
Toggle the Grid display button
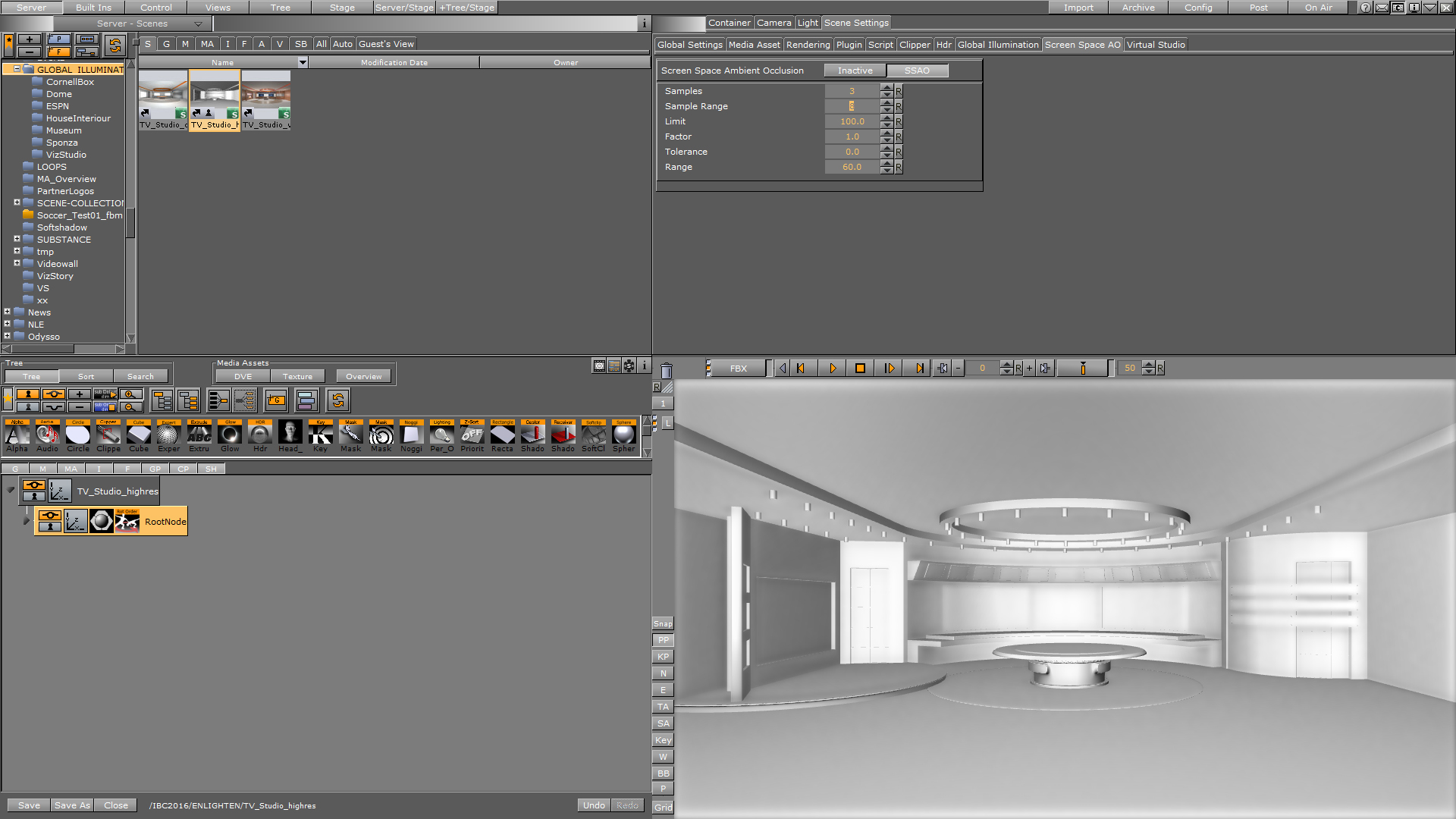(663, 807)
